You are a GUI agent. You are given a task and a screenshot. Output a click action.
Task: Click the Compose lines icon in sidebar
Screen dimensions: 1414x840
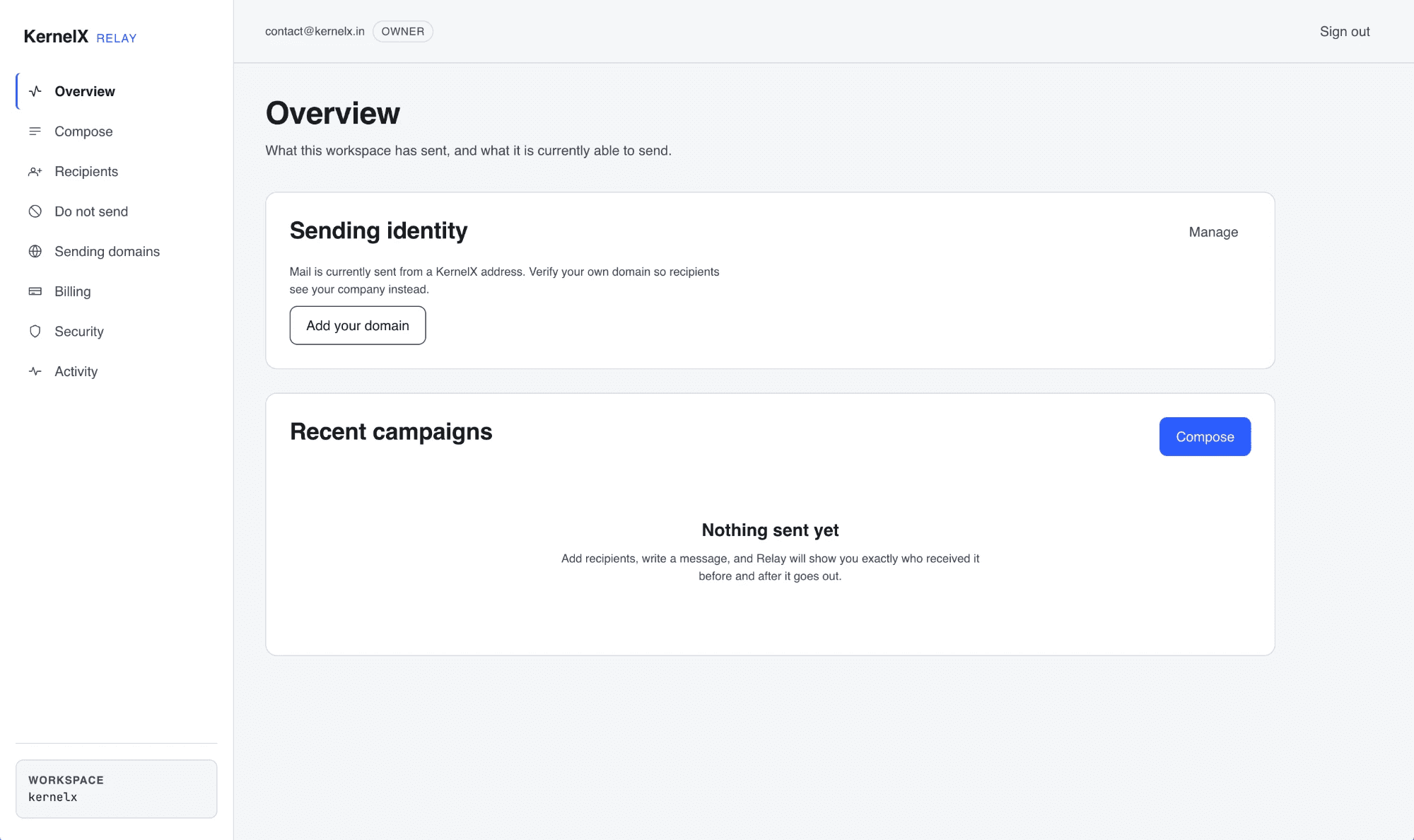click(35, 132)
